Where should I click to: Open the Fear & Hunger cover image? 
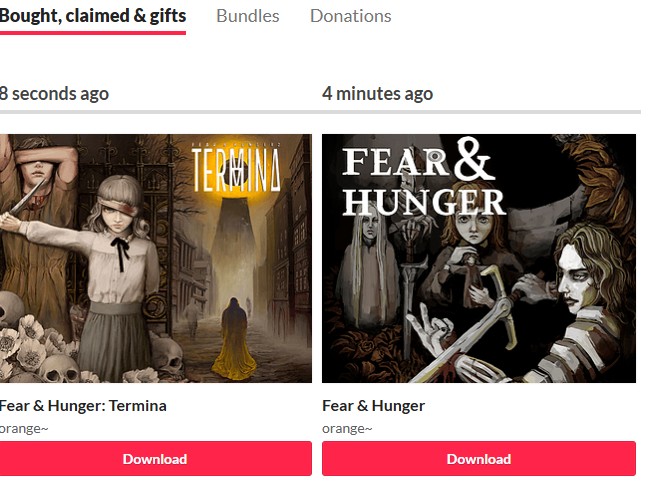coord(479,258)
